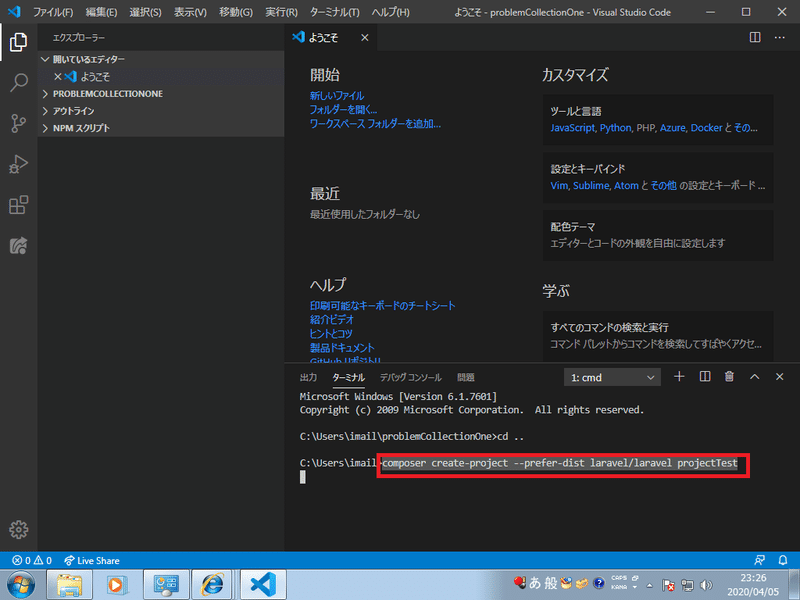Kill terminal with trash icon
Image resolution: width=800 pixels, height=600 pixels.
pos(729,377)
